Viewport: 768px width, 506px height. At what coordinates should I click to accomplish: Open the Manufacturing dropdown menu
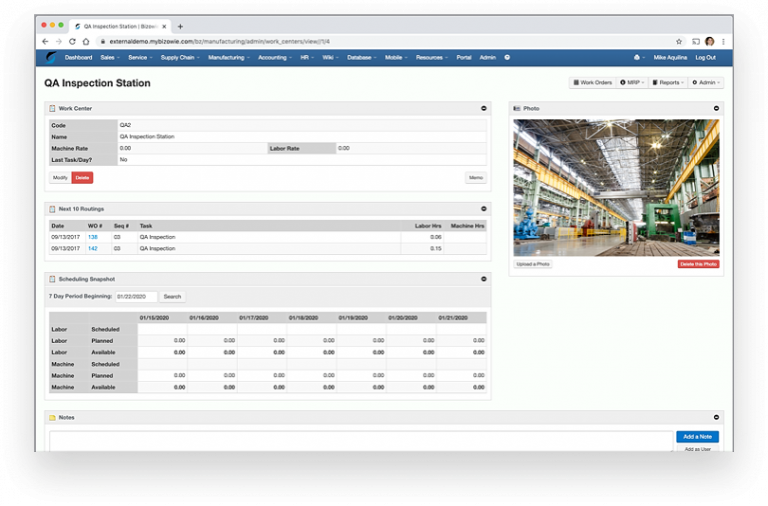pyautogui.click(x=229, y=57)
